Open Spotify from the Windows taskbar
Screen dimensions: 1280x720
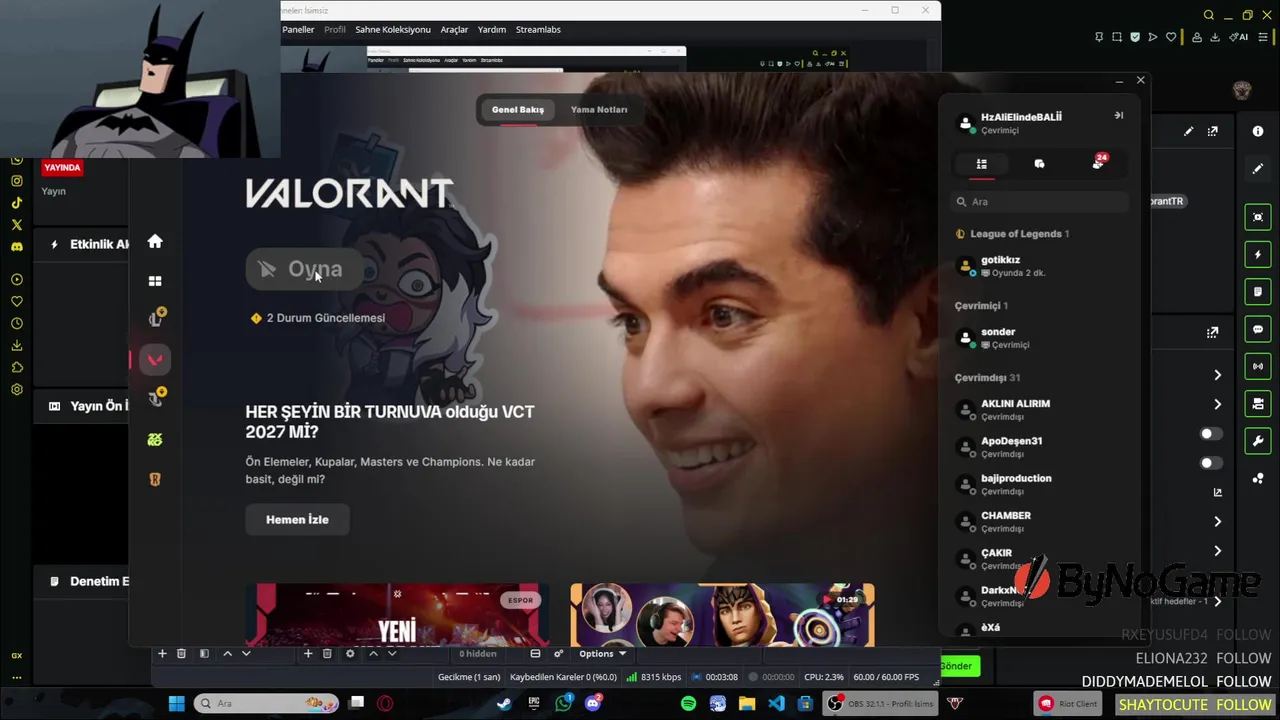point(688,704)
